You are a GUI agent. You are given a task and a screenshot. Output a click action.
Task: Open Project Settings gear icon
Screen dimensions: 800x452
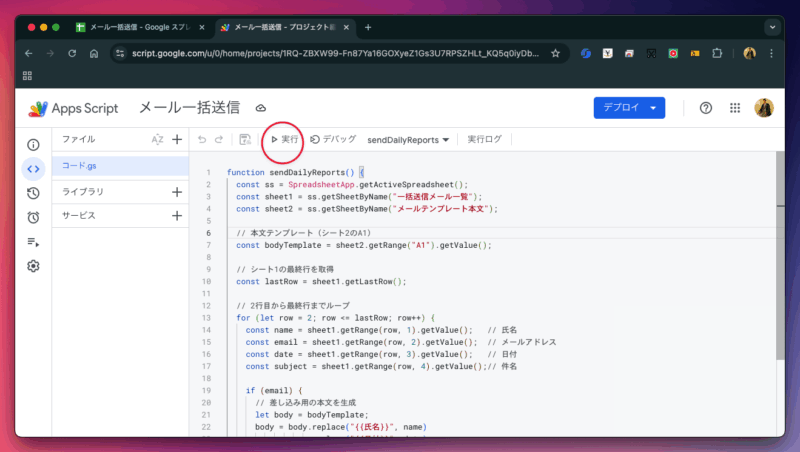tap(33, 266)
